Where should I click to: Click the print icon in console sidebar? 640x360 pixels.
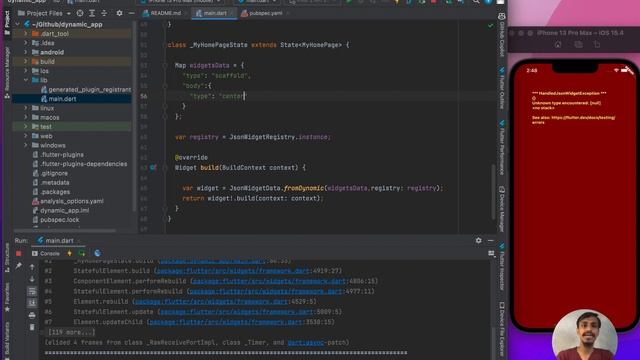32,315
